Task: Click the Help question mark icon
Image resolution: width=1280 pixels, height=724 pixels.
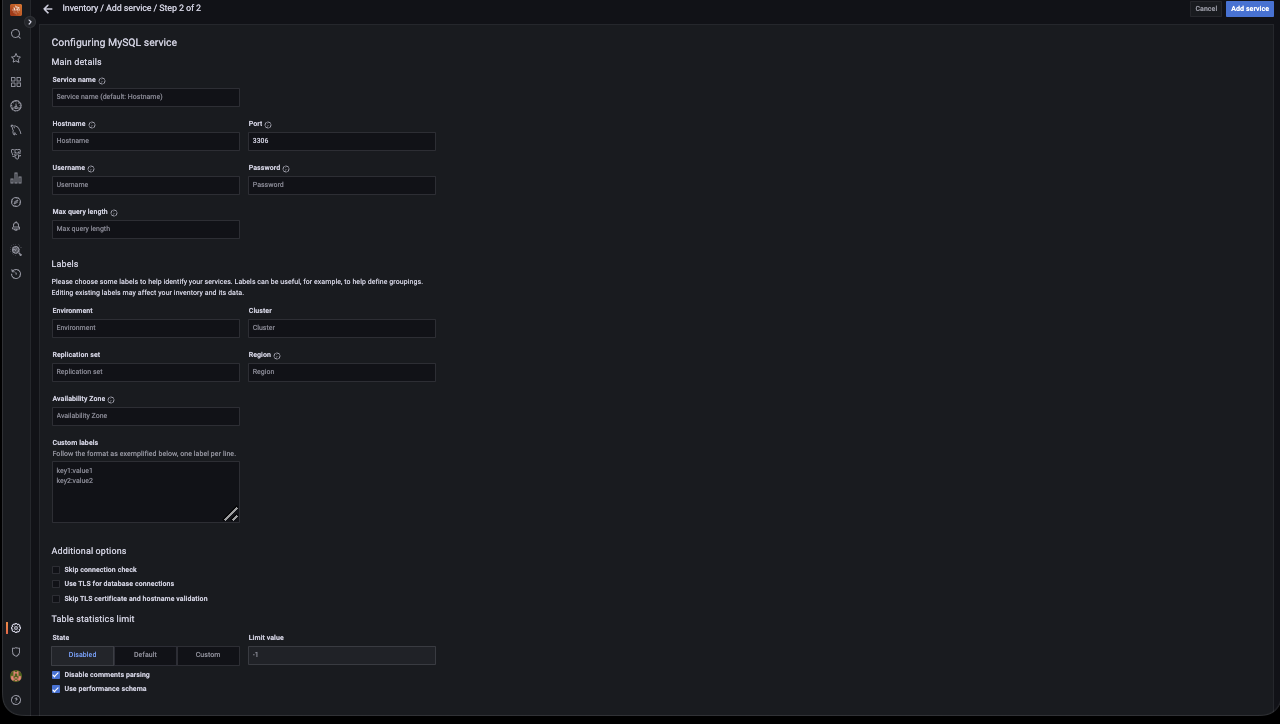Action: click(16, 700)
